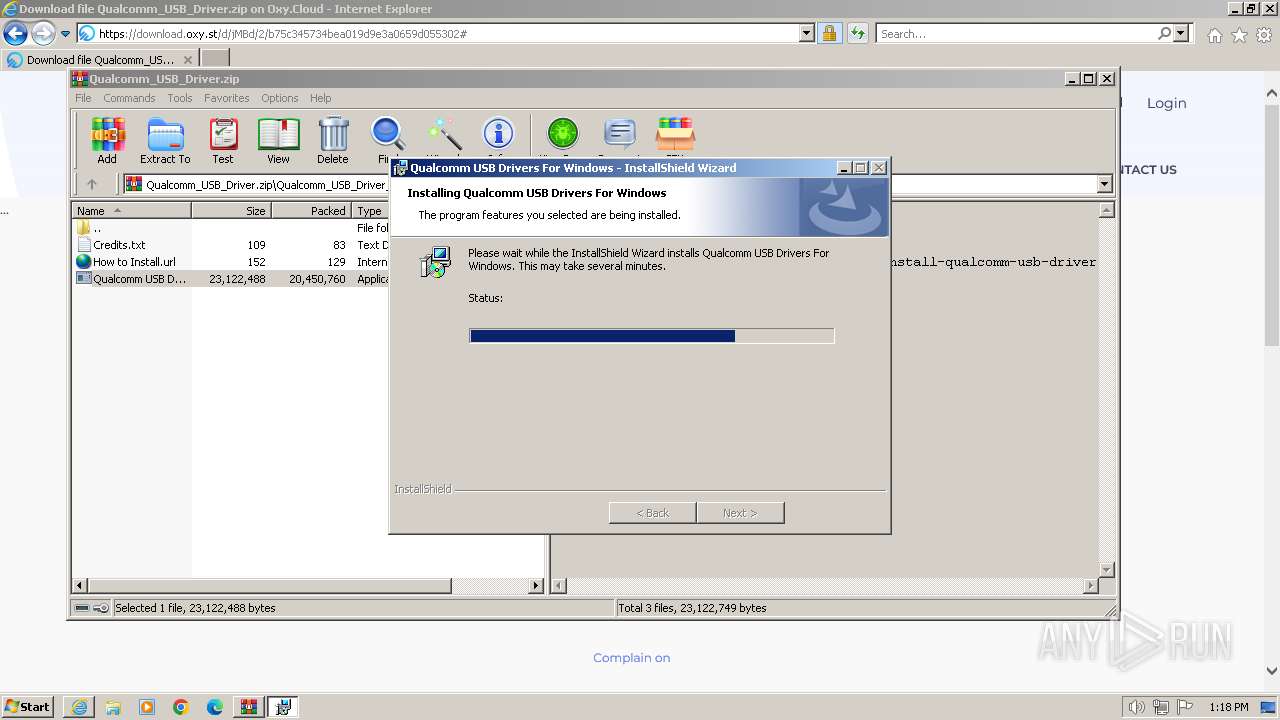
Task: Select Credits.txt in file list
Action: click(x=119, y=245)
